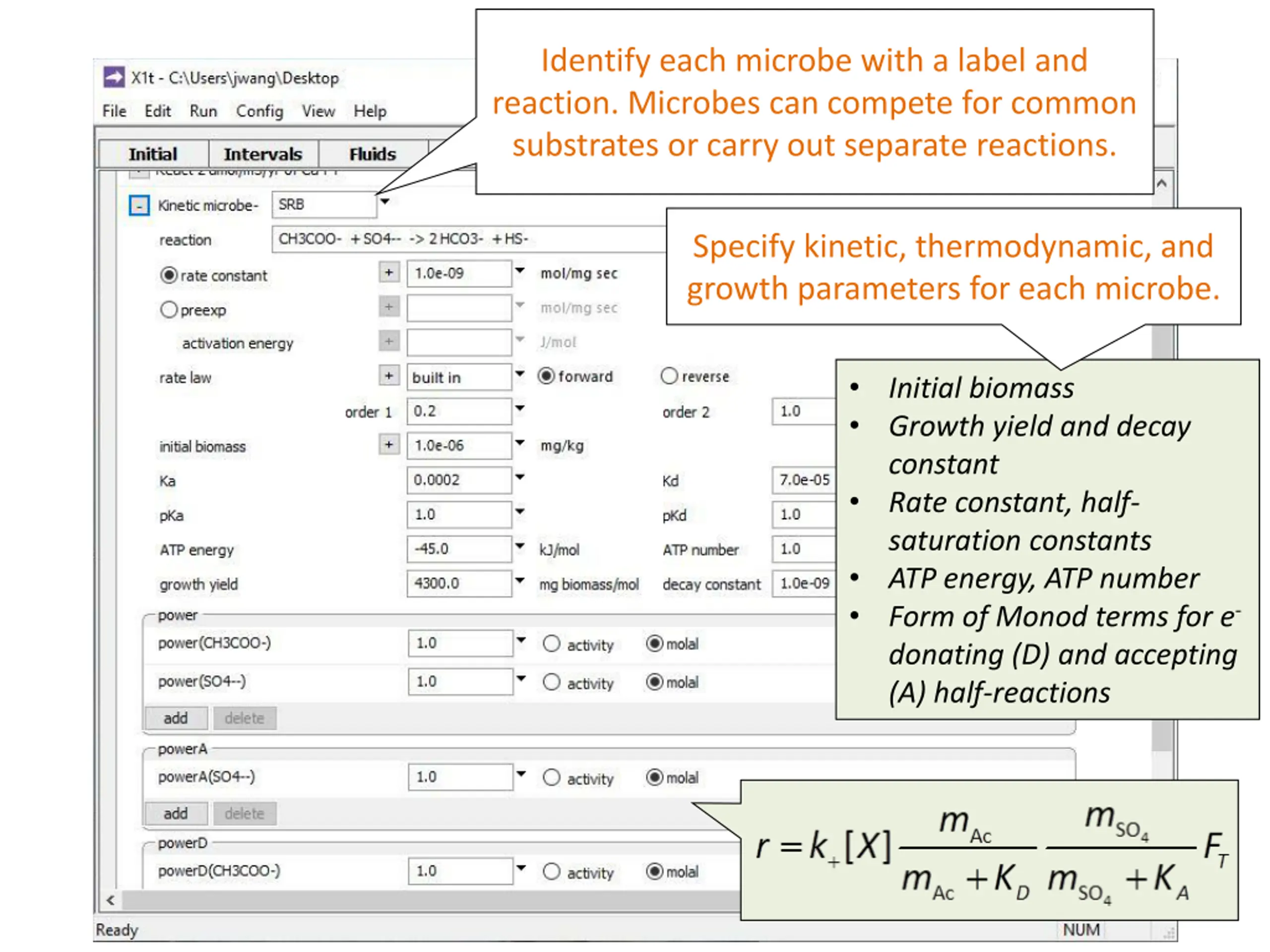Select the preexp radio button
1270x952 pixels.
coord(168,310)
